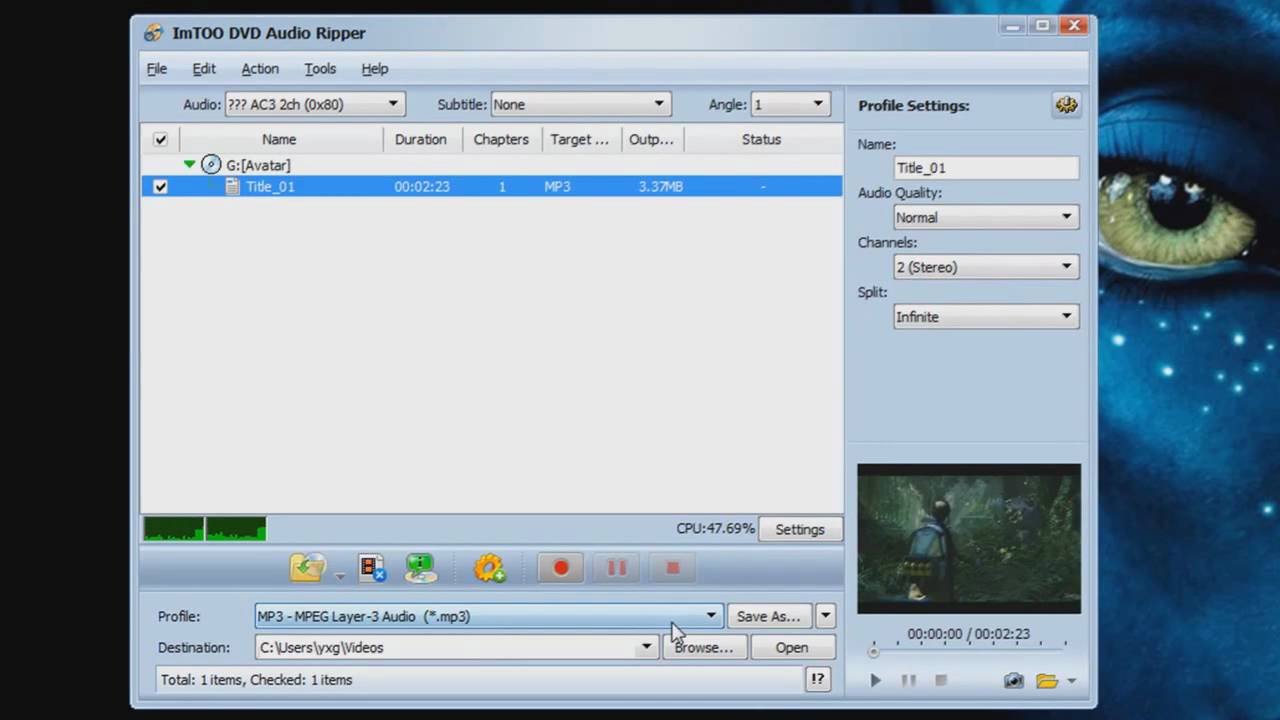
Task: Click the green DVD info icon
Action: pyautogui.click(x=421, y=568)
